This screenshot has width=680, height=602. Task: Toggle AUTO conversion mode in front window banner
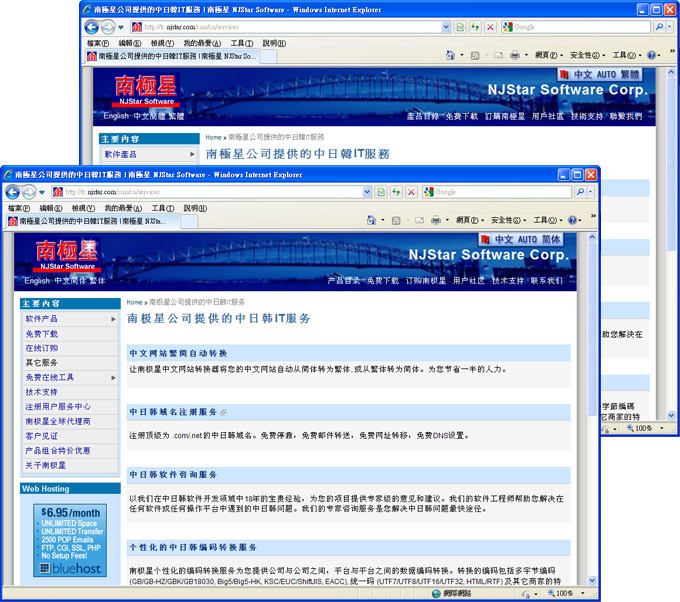coord(527,239)
